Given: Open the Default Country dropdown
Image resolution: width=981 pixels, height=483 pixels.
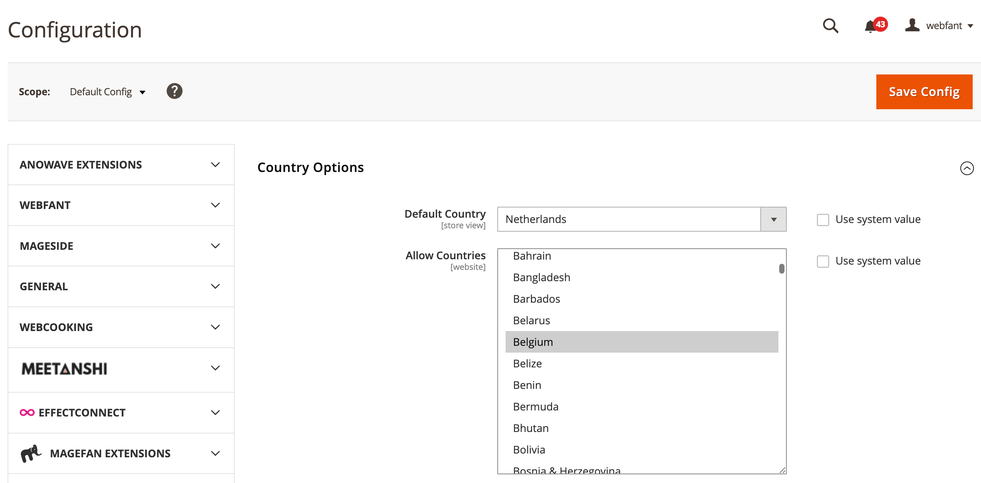Looking at the screenshot, I should [641, 219].
